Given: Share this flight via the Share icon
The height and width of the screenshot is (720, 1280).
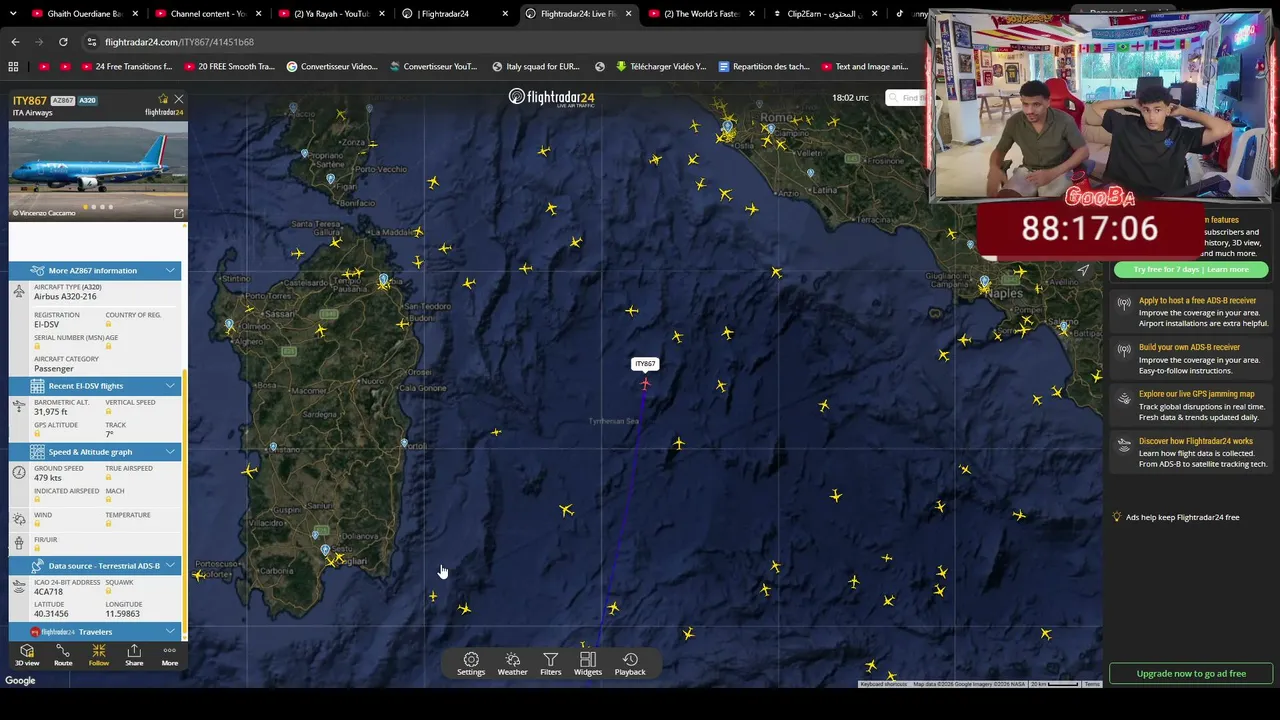Looking at the screenshot, I should pos(134,655).
